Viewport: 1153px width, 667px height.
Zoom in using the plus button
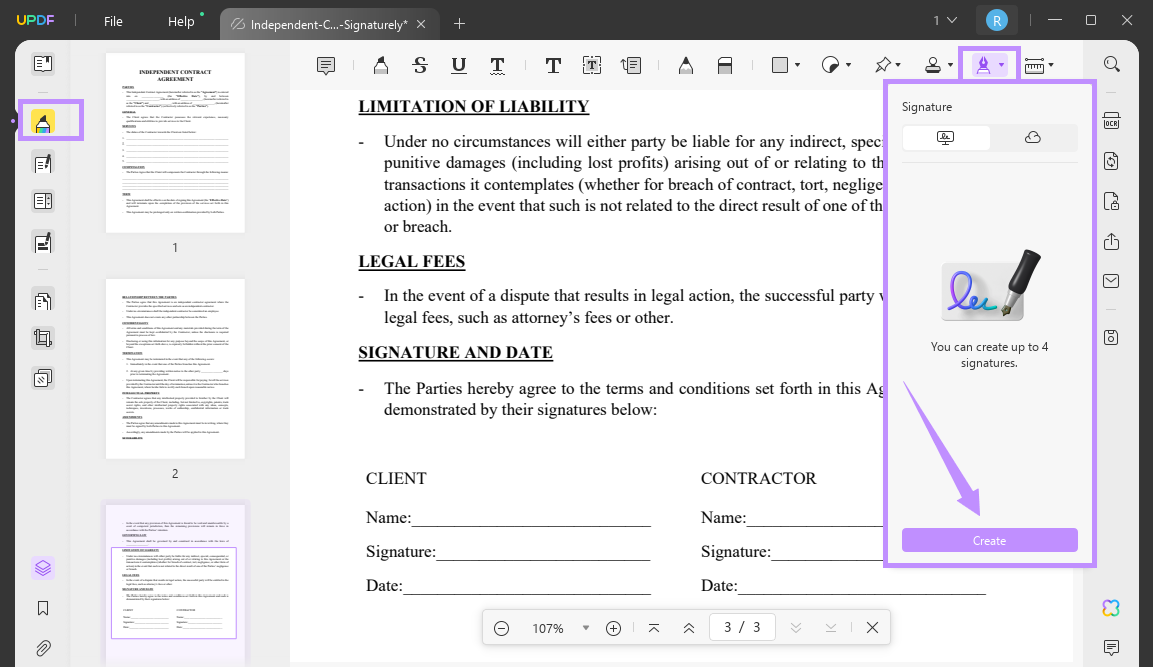click(613, 627)
